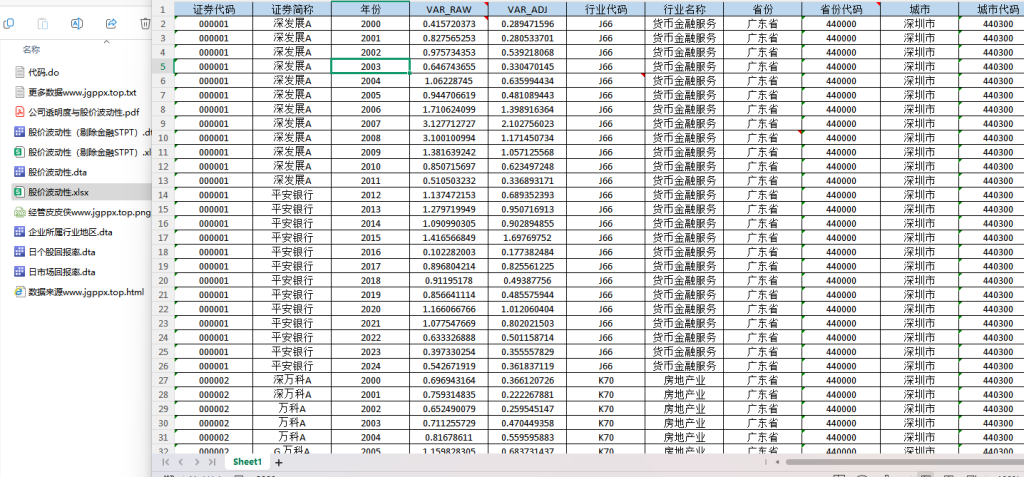Select row header number 27

tap(163, 380)
